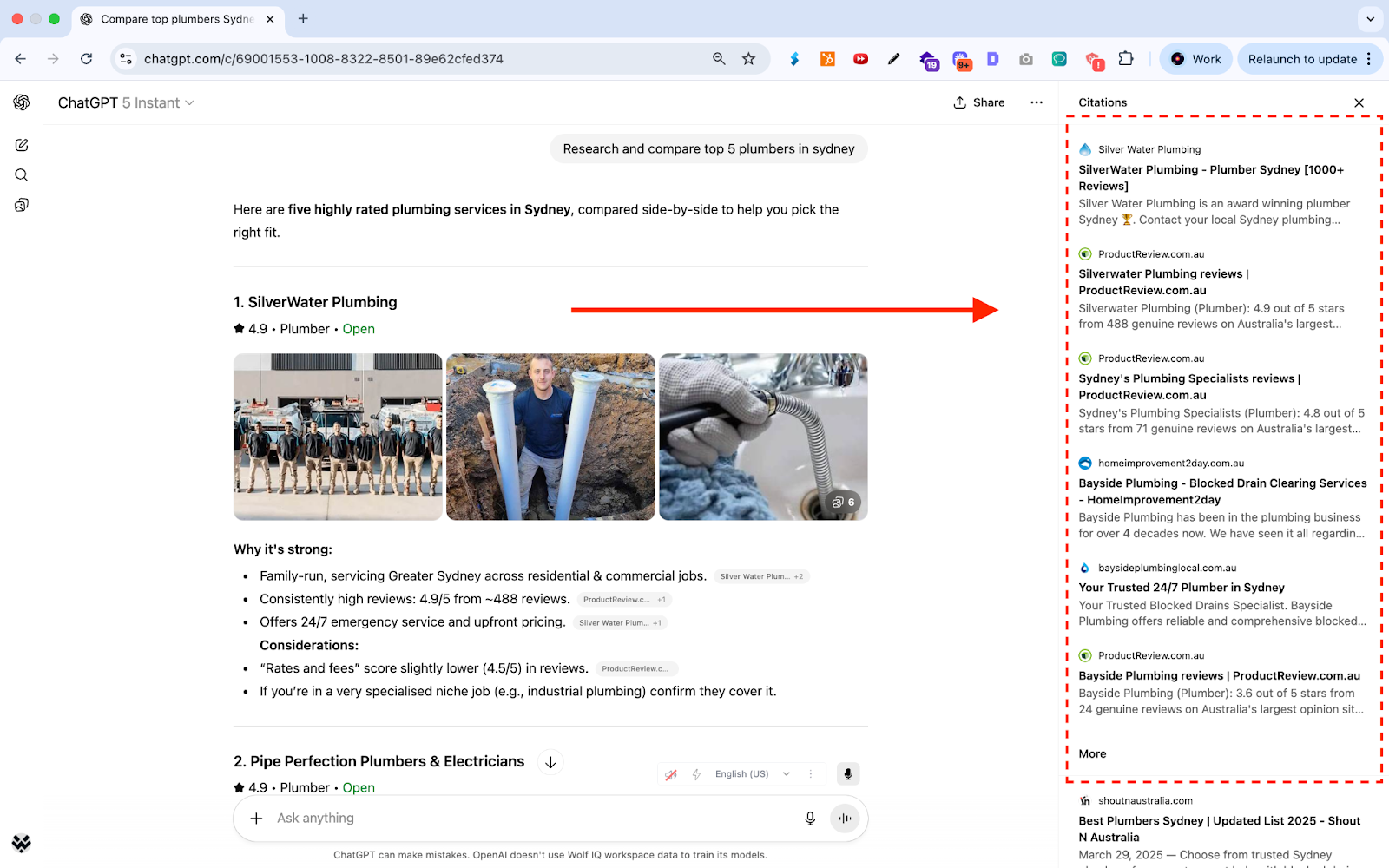Open the sidebar search chats icon

point(22,175)
